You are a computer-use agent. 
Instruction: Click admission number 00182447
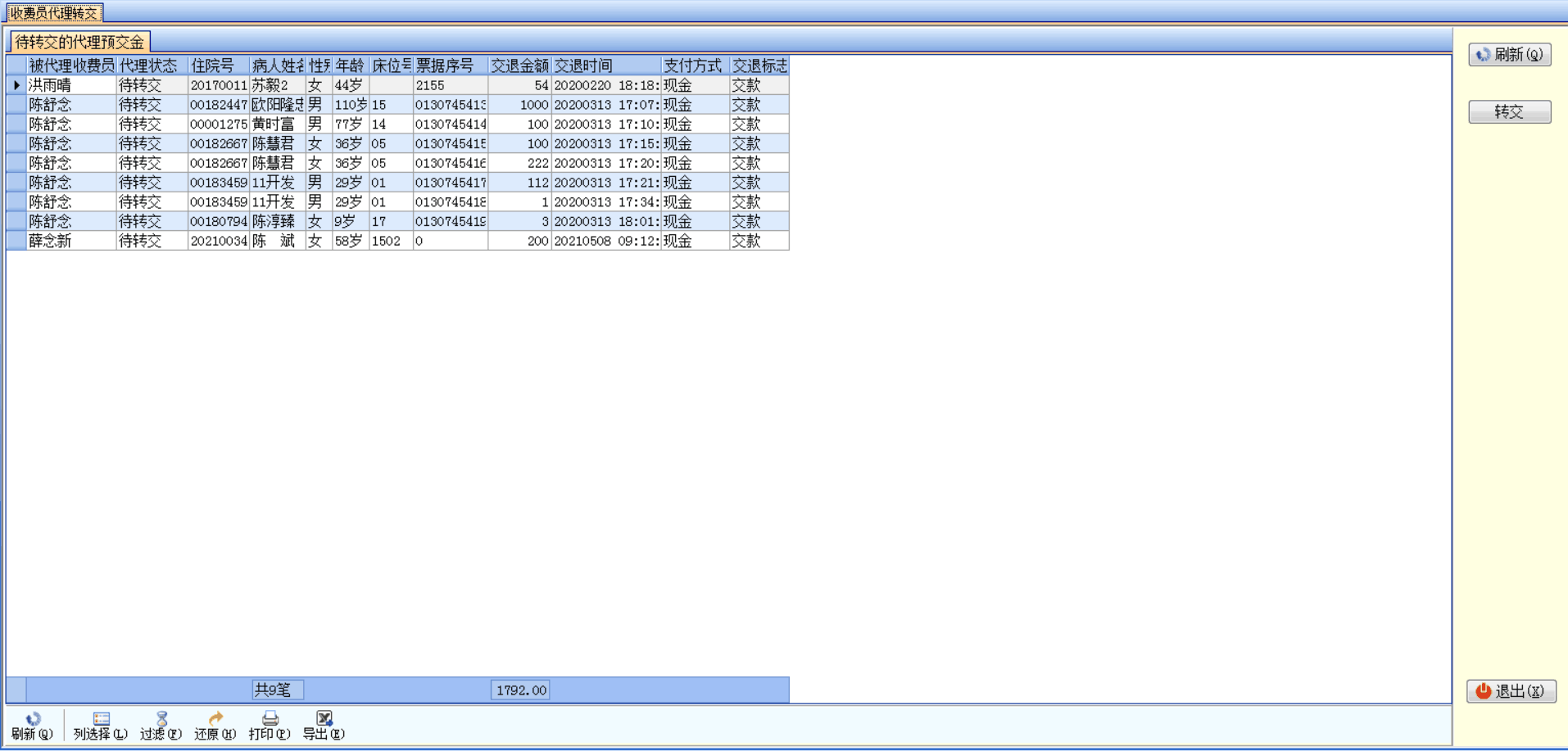(219, 105)
